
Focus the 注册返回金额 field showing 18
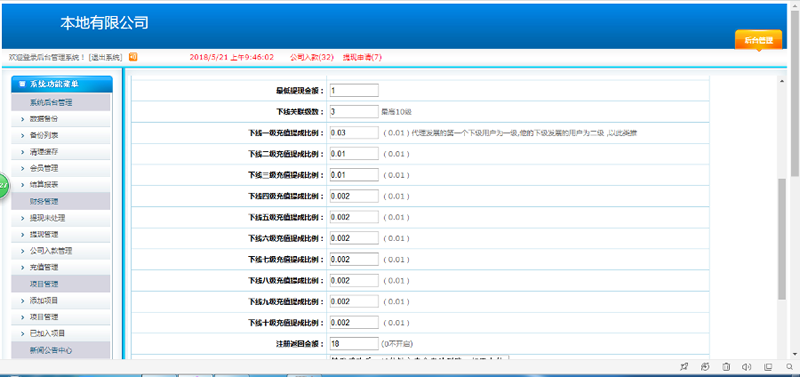click(x=354, y=343)
